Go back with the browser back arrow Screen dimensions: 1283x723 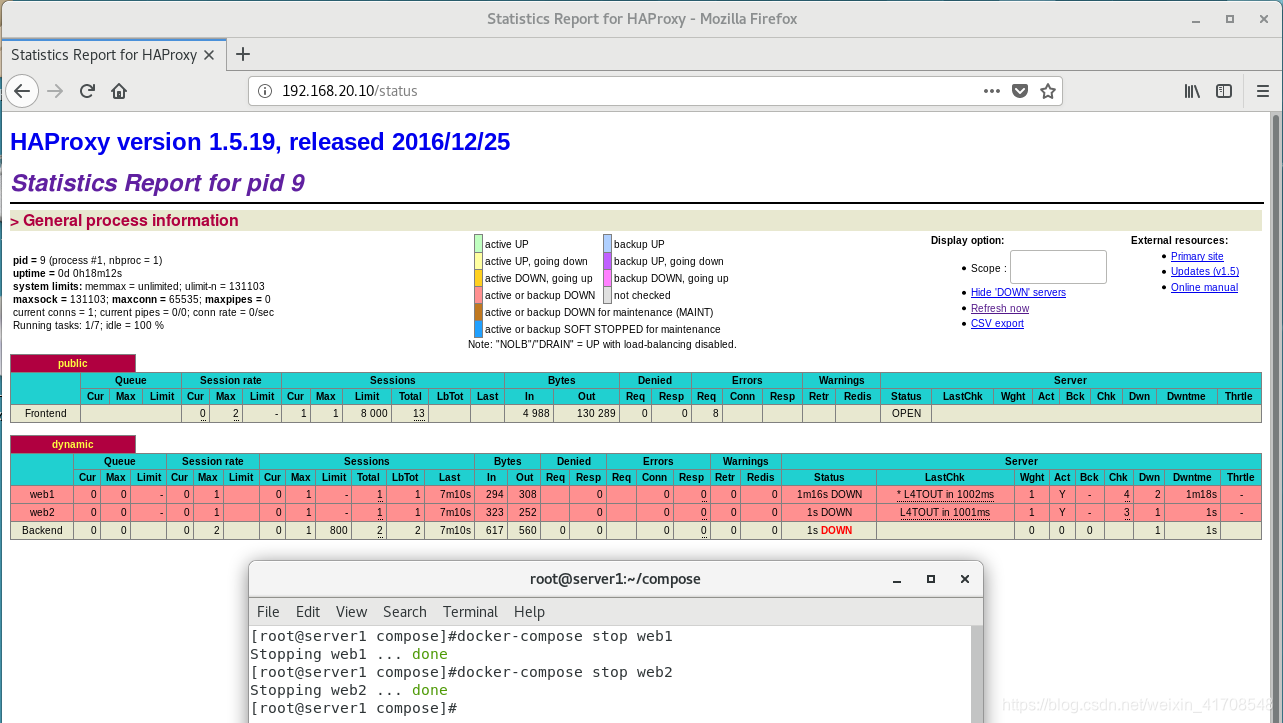pyautogui.click(x=22, y=91)
